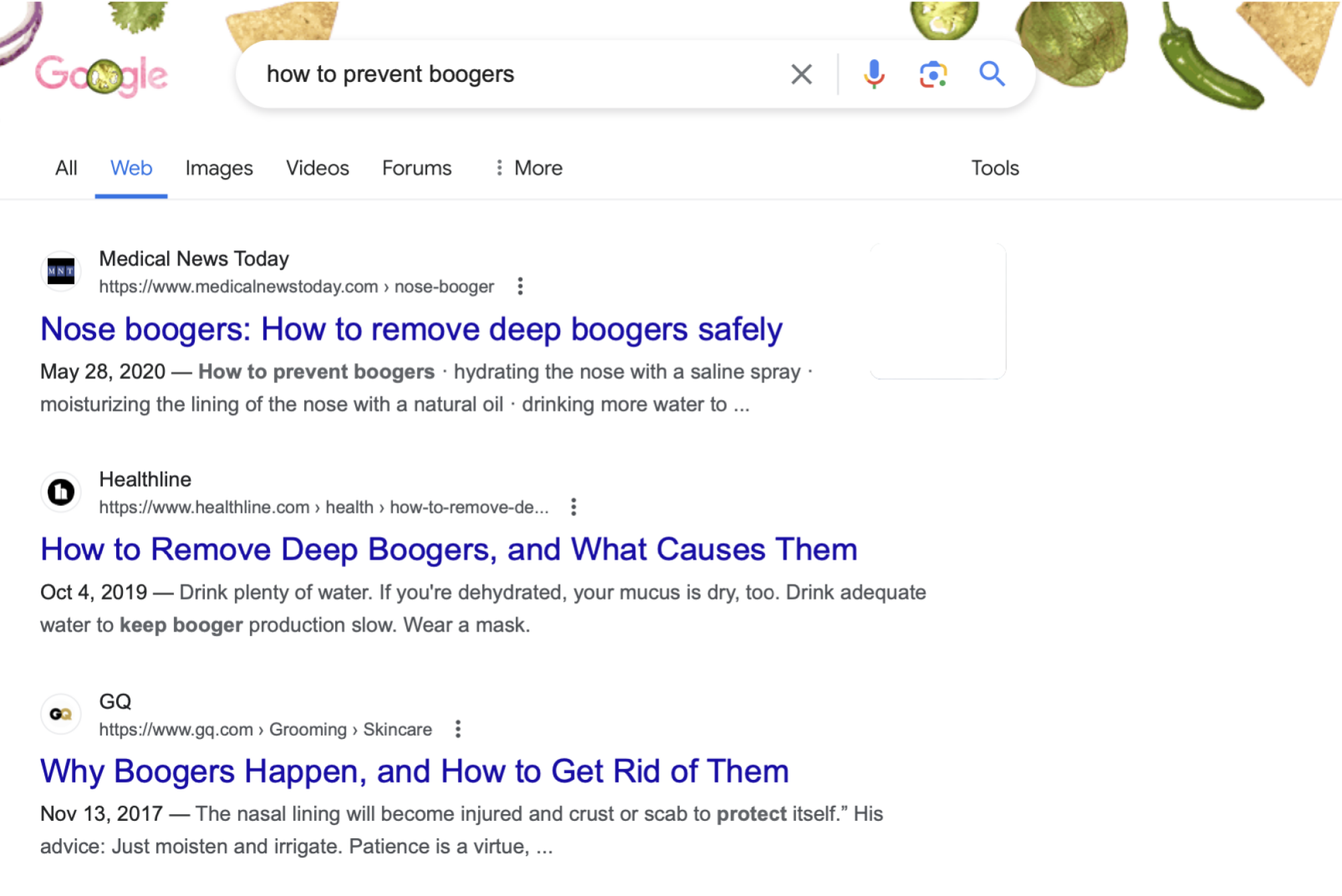
Task: Click the Medical News Today result thumbnail
Action: [x=938, y=311]
